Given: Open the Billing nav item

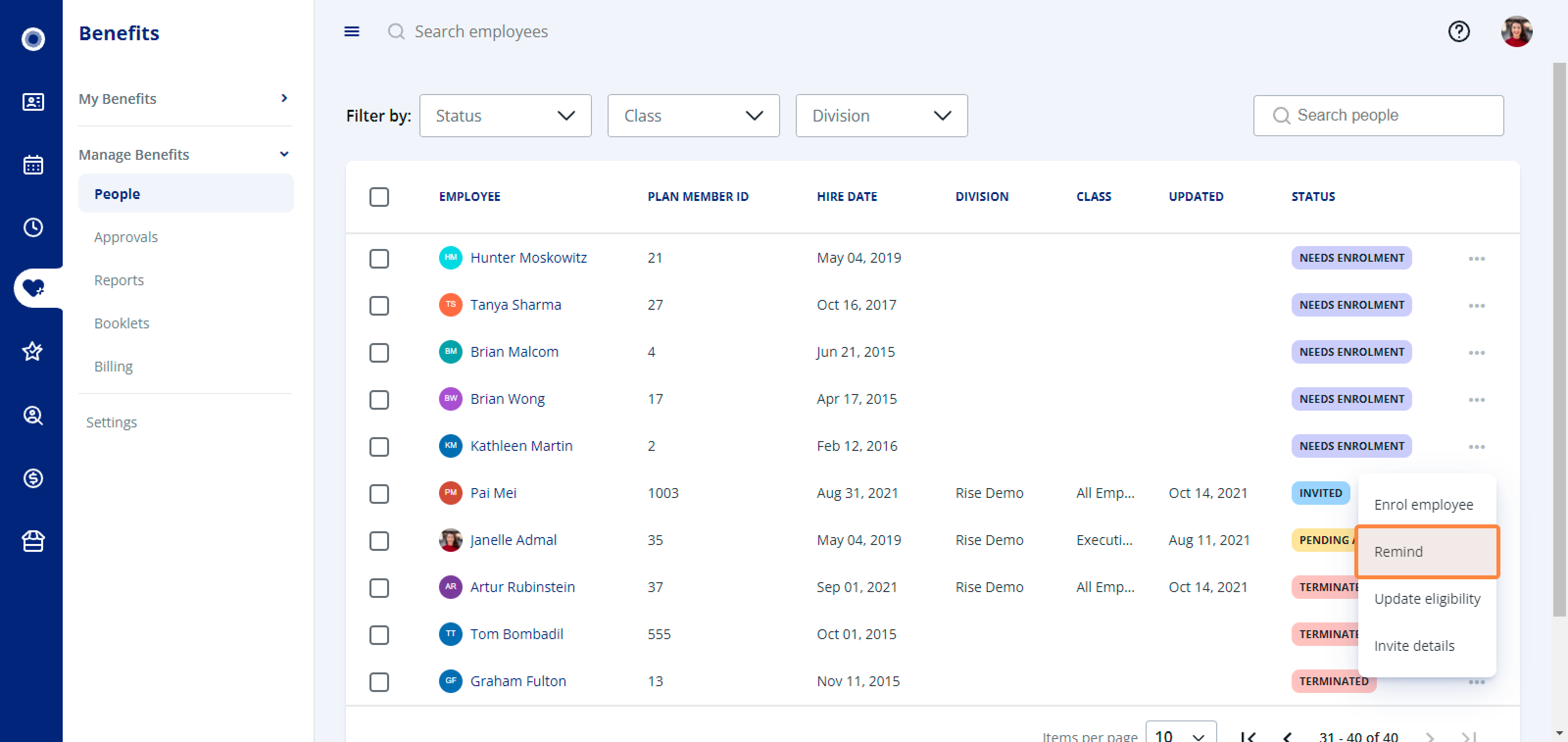Looking at the screenshot, I should click(114, 367).
